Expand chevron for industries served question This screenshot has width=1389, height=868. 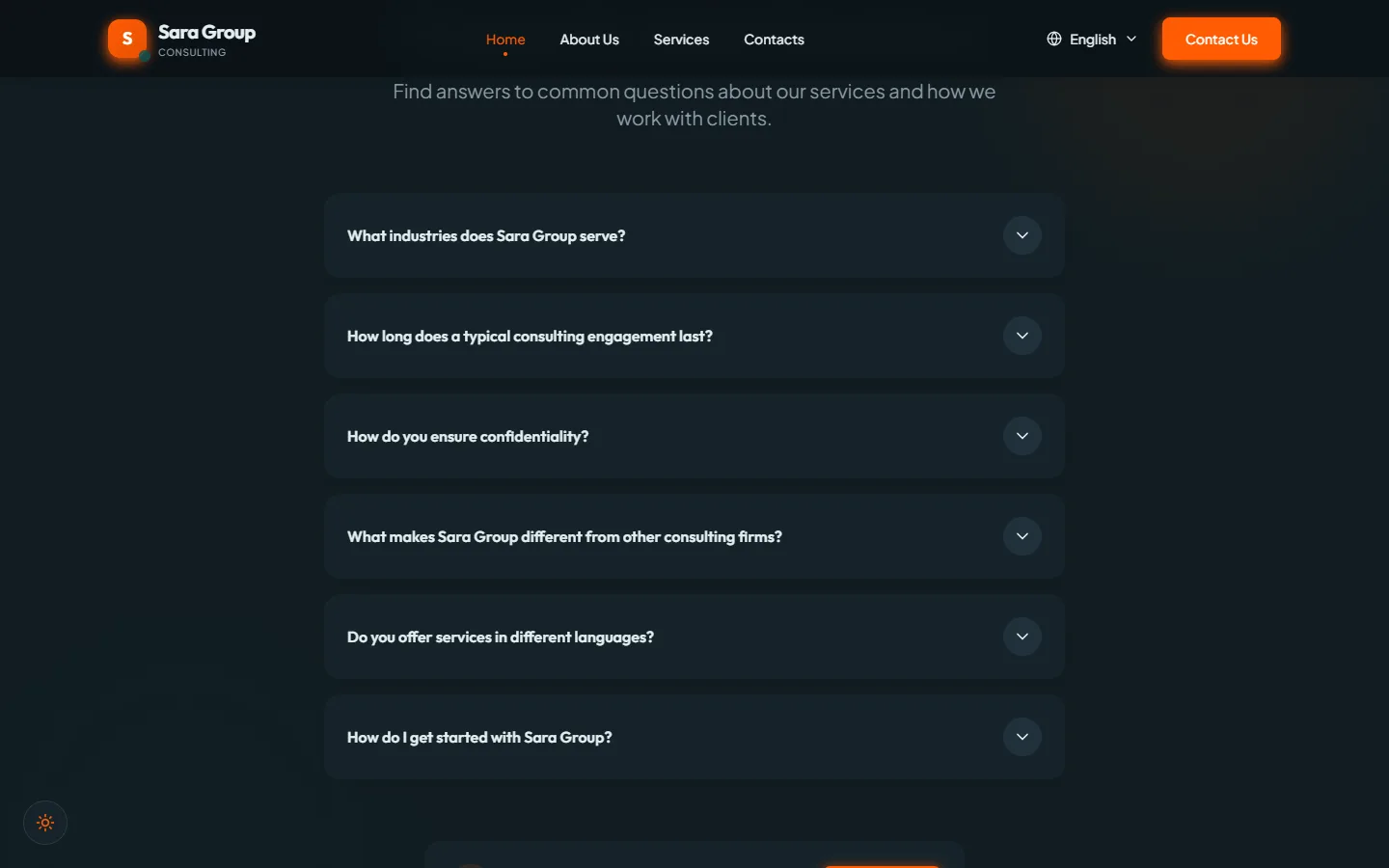(1022, 235)
